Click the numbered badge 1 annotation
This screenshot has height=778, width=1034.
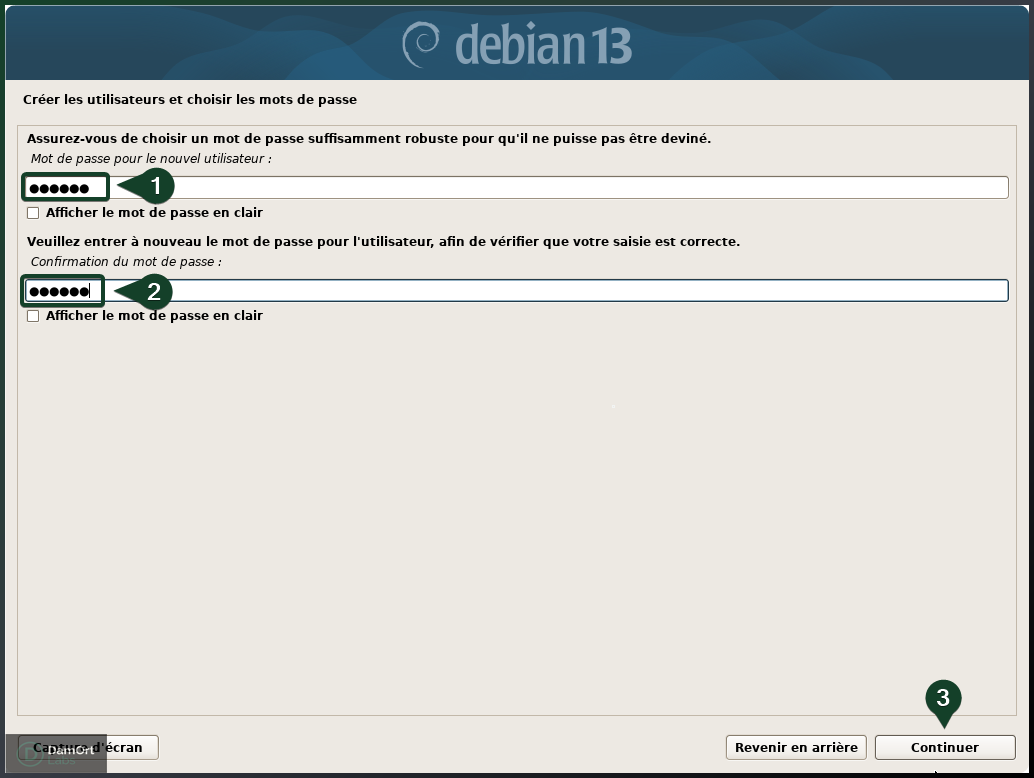(157, 185)
